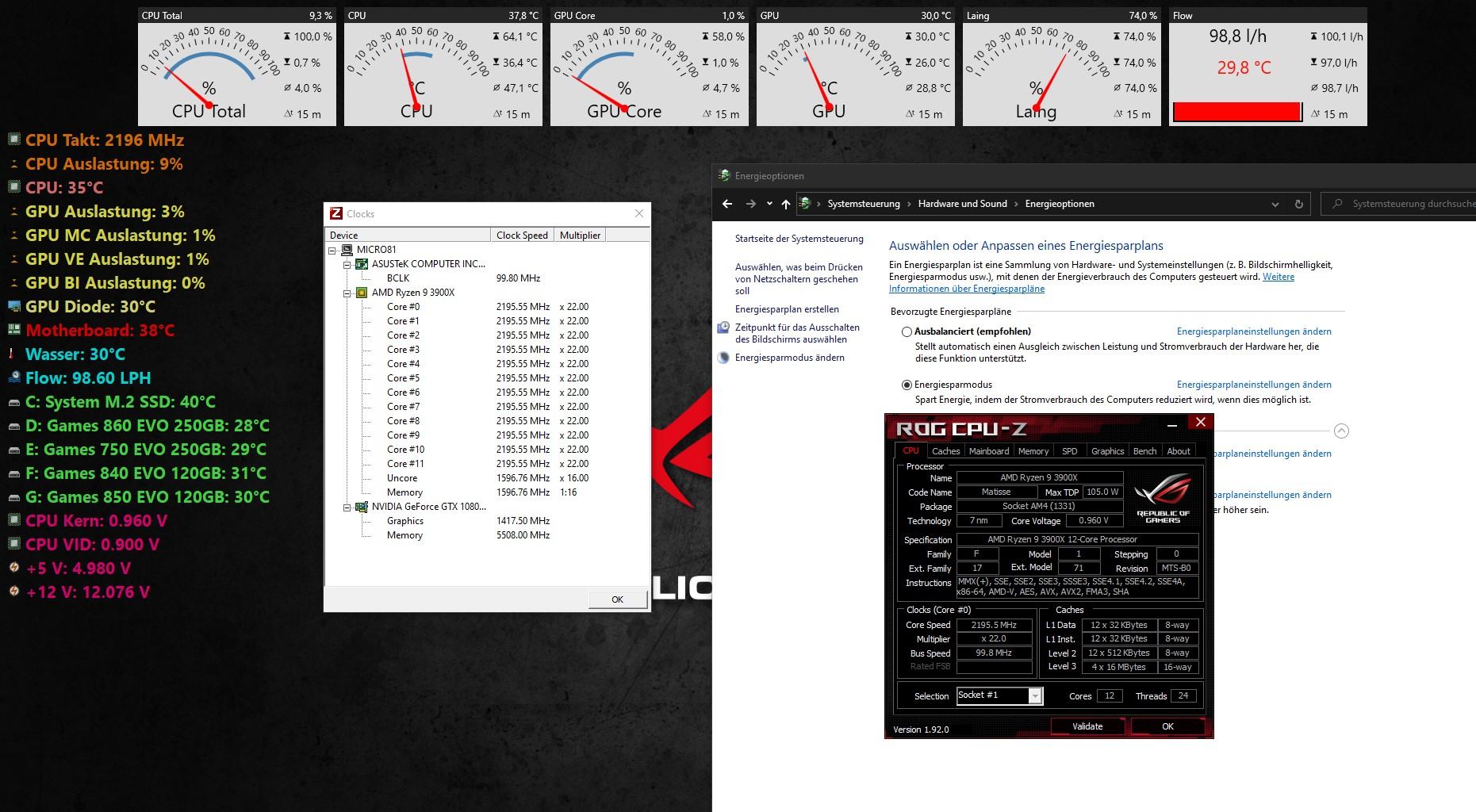Click the Hardware und Sound breadcrumb
The width and height of the screenshot is (1476, 812).
[x=962, y=204]
